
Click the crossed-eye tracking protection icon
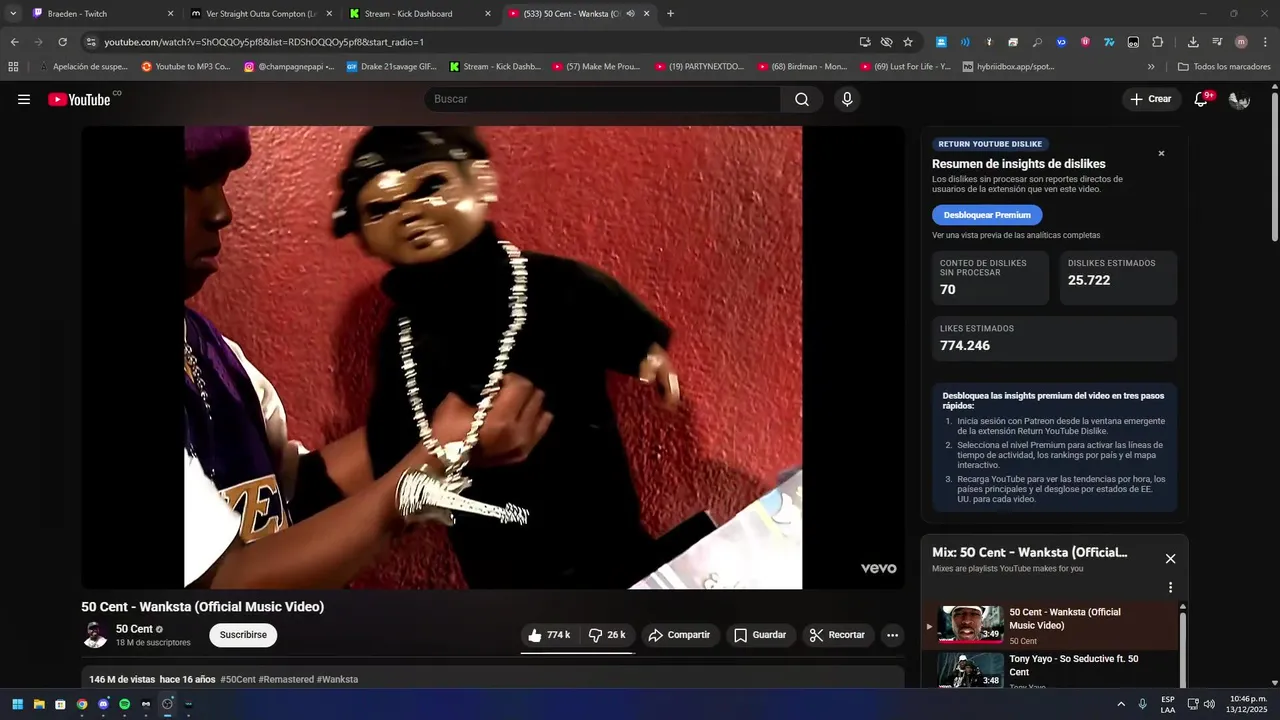[886, 42]
